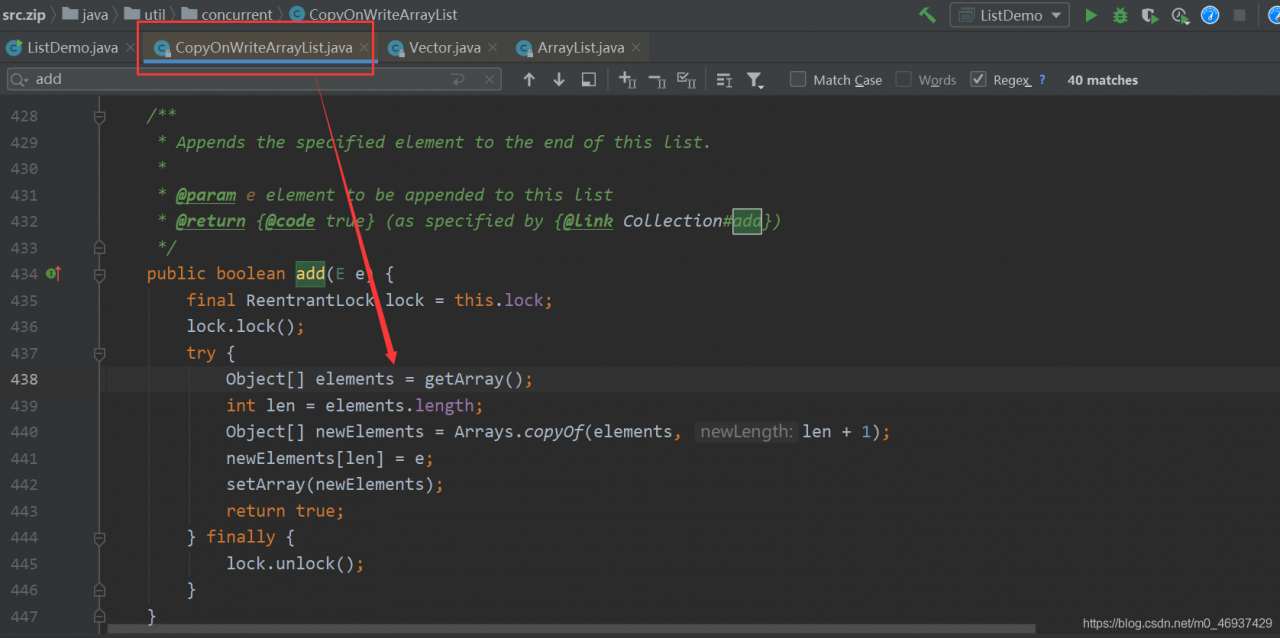This screenshot has width=1280, height=638.
Task: Build project with the hammer icon
Action: click(928, 15)
